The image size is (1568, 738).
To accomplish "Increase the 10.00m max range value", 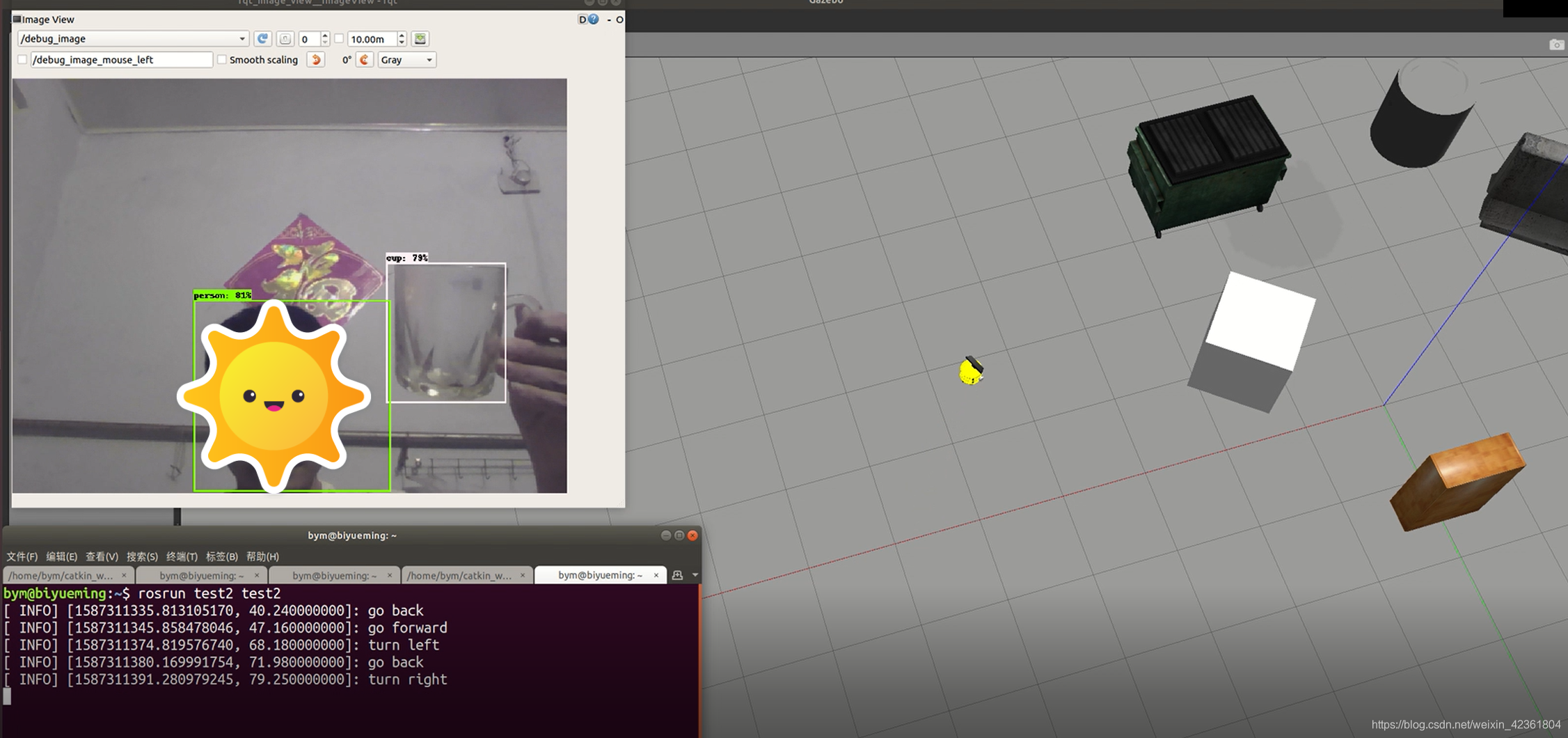I will point(402,36).
